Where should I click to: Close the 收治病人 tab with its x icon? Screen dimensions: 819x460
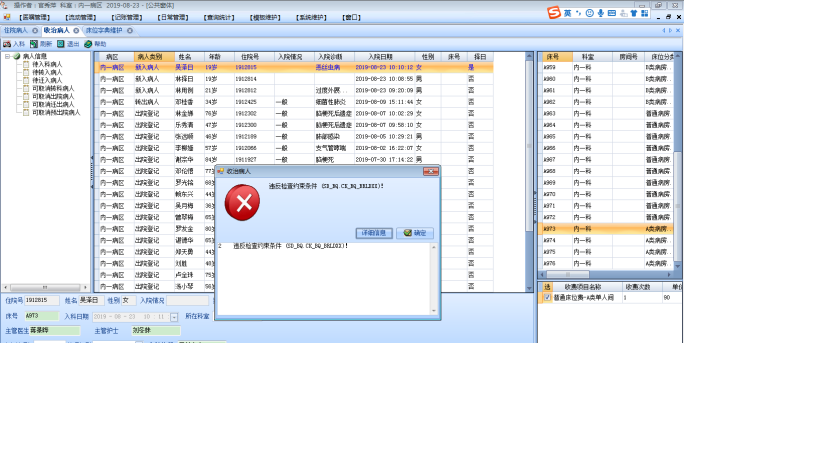point(76,31)
